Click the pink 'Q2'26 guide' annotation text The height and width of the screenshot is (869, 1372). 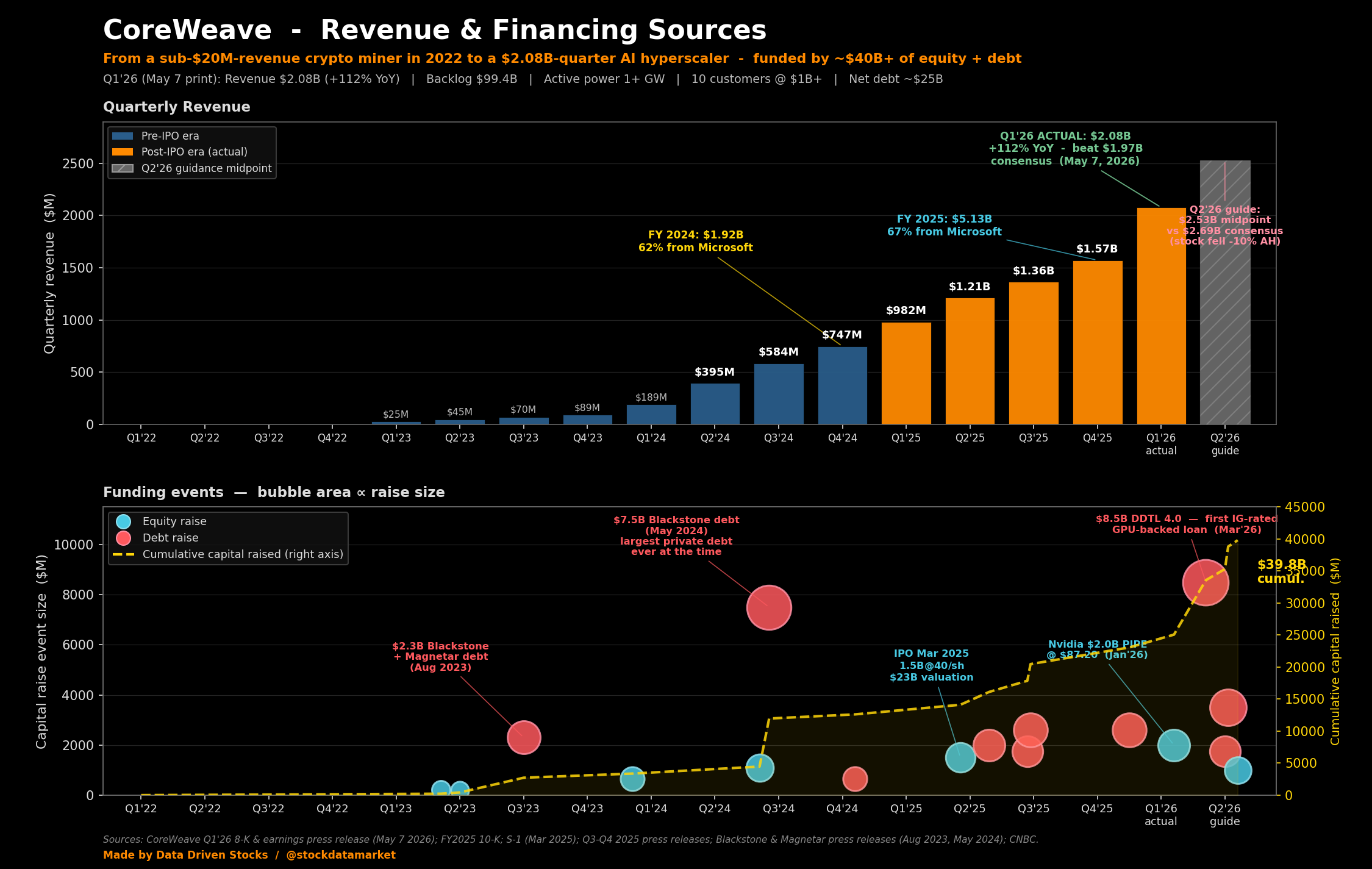click(1225, 226)
